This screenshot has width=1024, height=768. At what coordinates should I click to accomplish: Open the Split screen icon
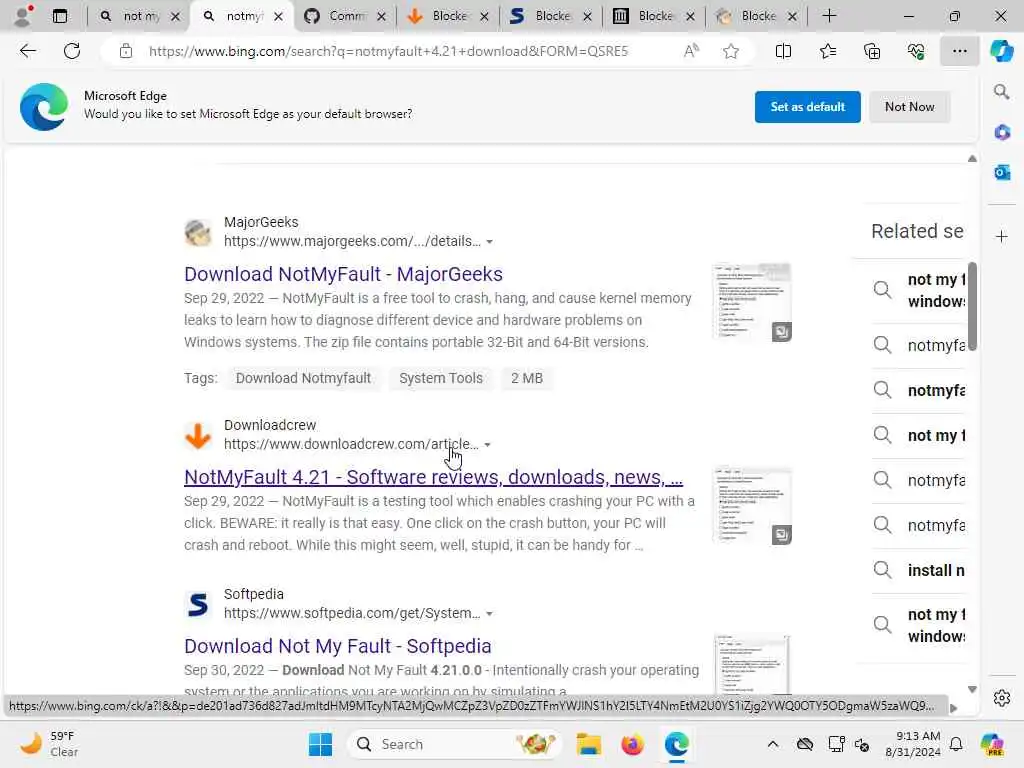coord(783,51)
